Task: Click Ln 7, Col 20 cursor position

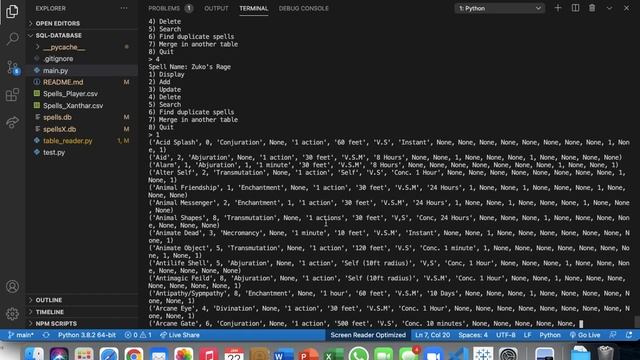Action: pyautogui.click(x=432, y=335)
